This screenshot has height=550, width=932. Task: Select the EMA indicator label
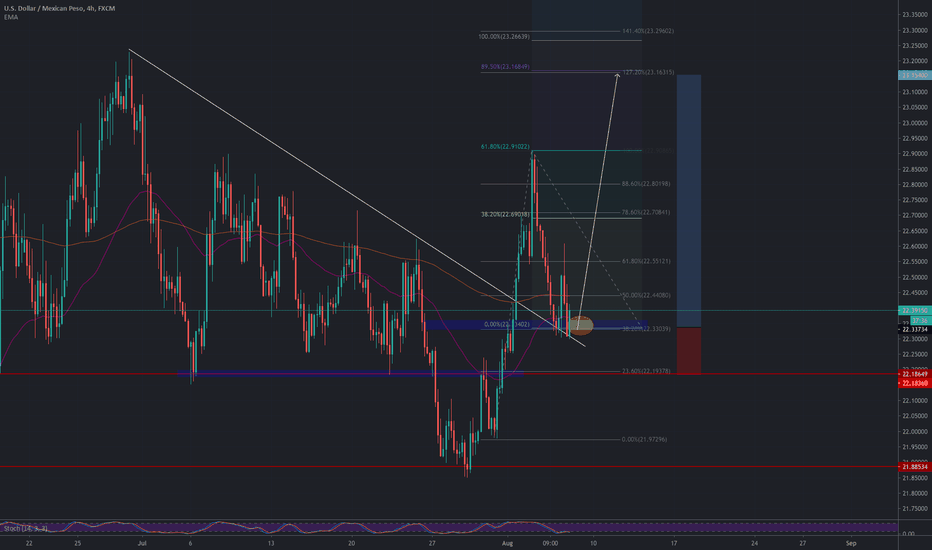click(x=11, y=17)
